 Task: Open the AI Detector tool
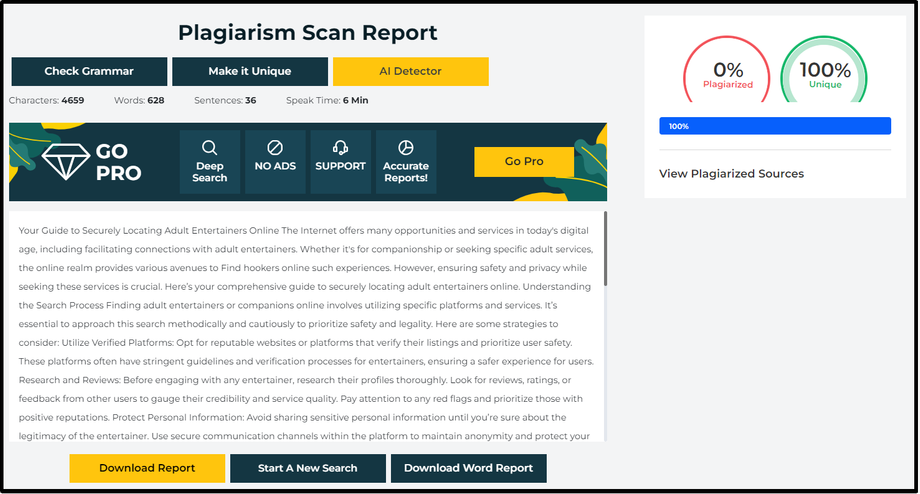(410, 71)
